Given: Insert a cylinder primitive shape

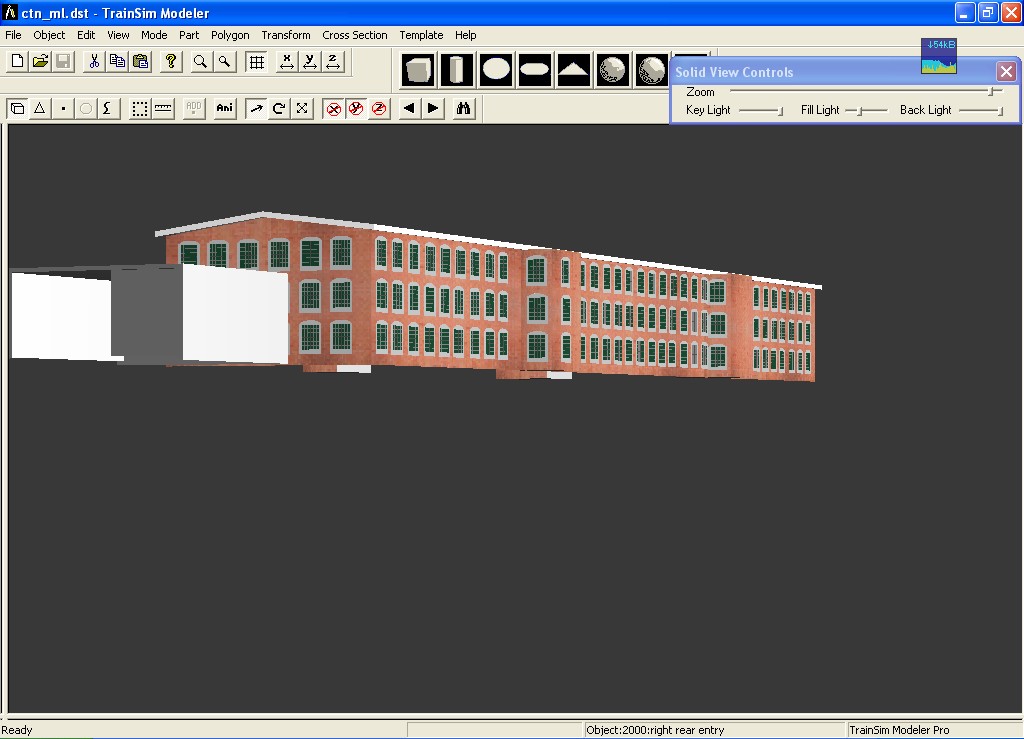Looking at the screenshot, I should 458,70.
